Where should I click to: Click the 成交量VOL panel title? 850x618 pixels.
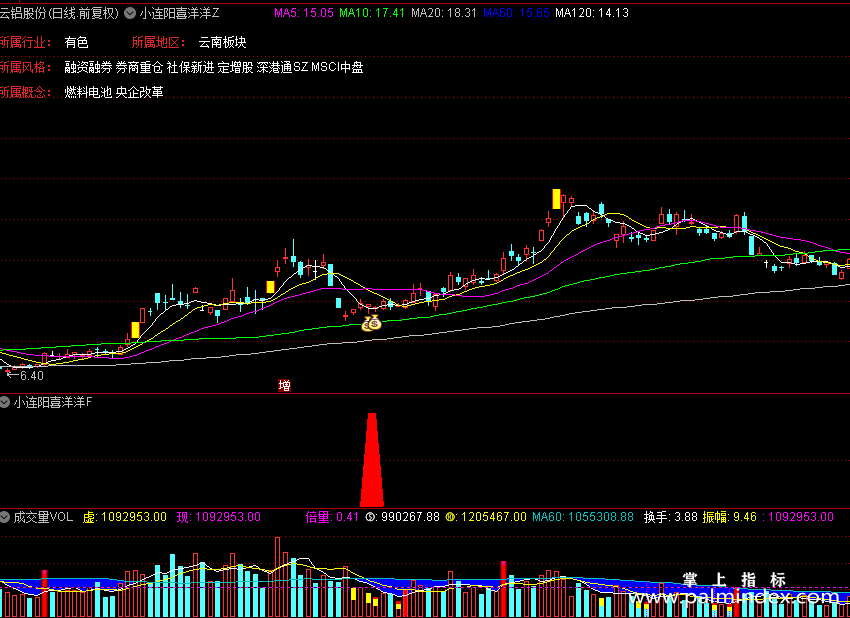pos(43,517)
